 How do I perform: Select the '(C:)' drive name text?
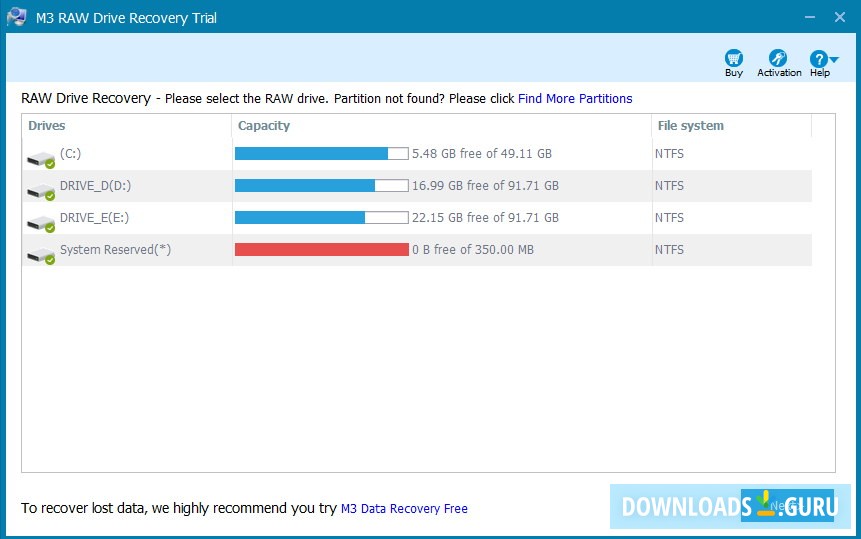[x=70, y=154]
